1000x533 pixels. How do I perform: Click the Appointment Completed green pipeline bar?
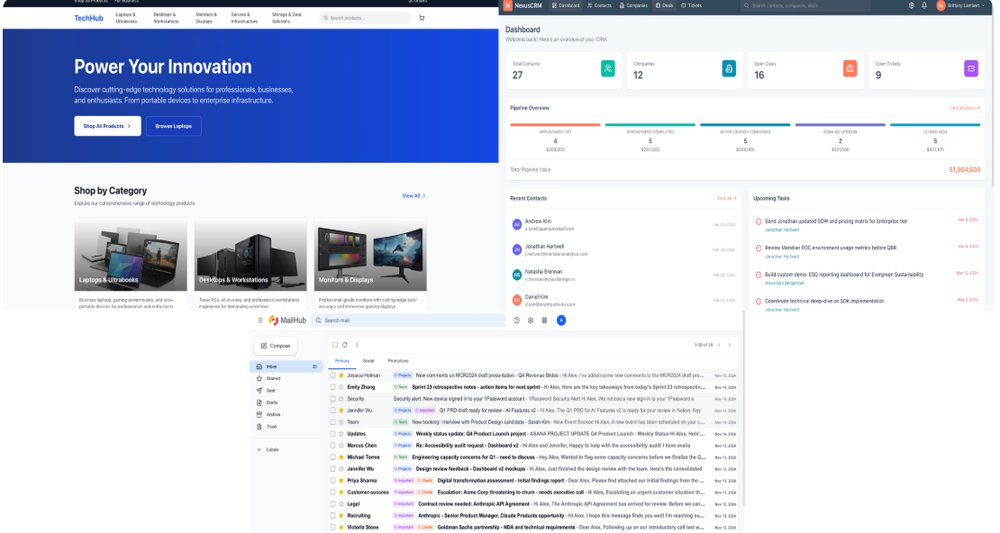click(x=650, y=125)
